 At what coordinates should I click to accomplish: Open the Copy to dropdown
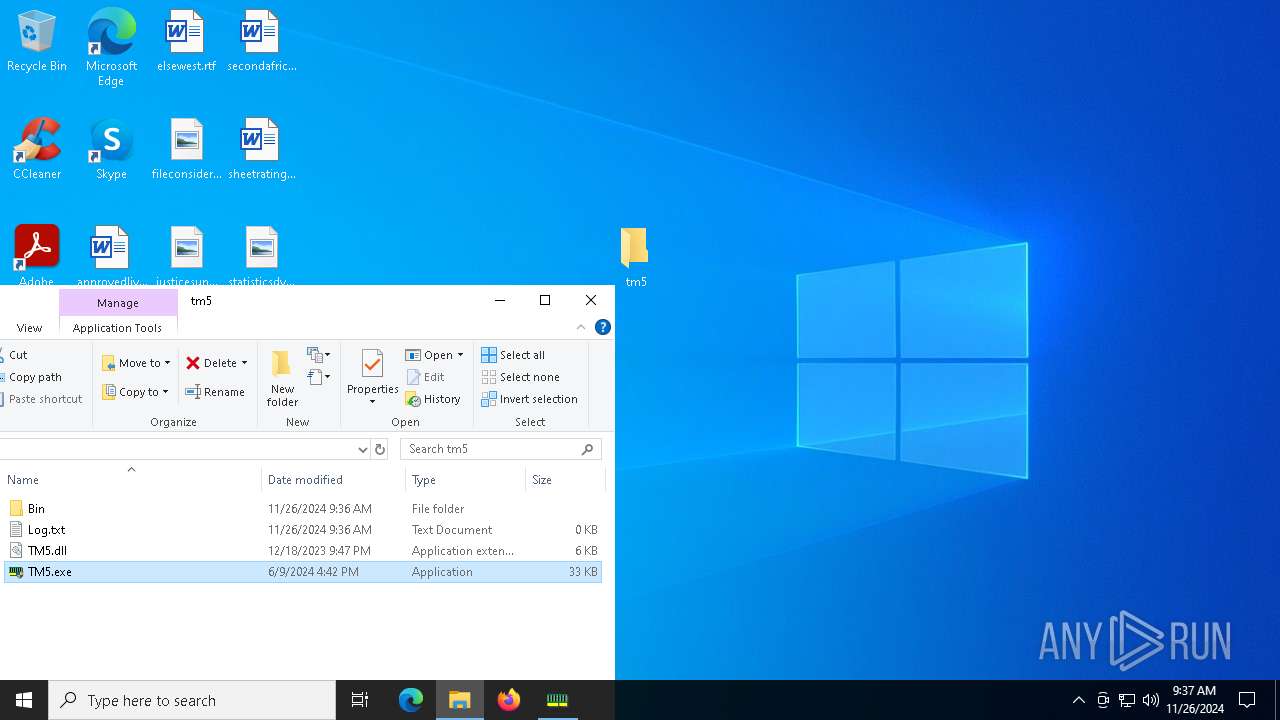click(135, 392)
